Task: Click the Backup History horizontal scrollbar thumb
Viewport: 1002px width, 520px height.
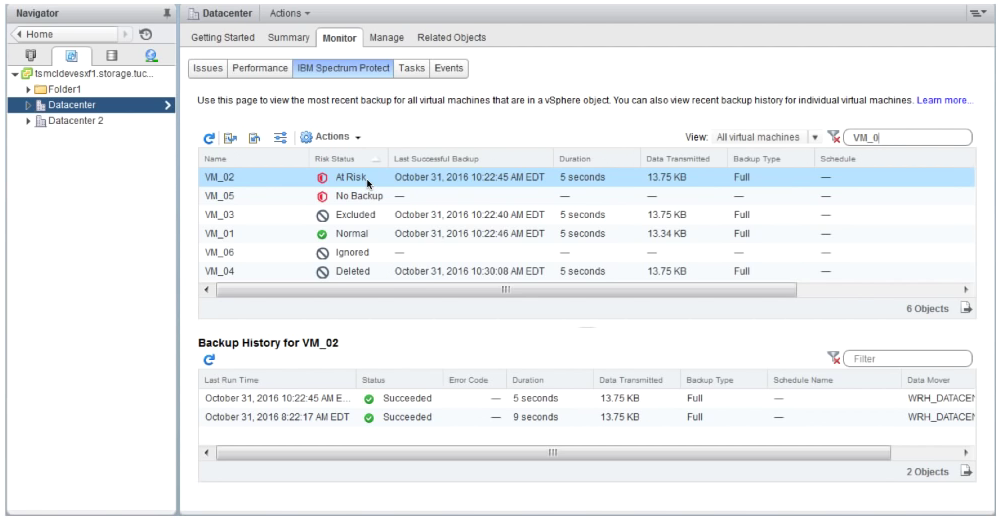Action: point(553,453)
